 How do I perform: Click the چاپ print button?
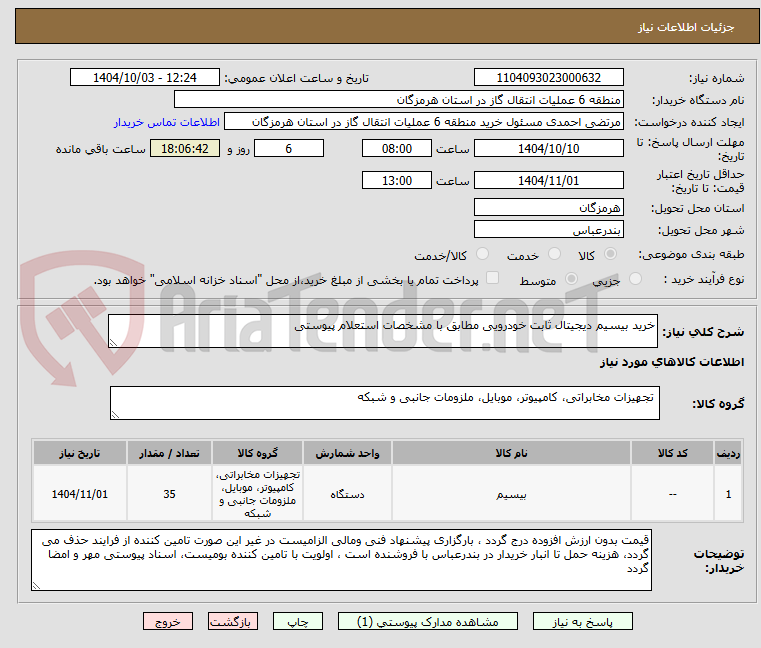tap(298, 621)
